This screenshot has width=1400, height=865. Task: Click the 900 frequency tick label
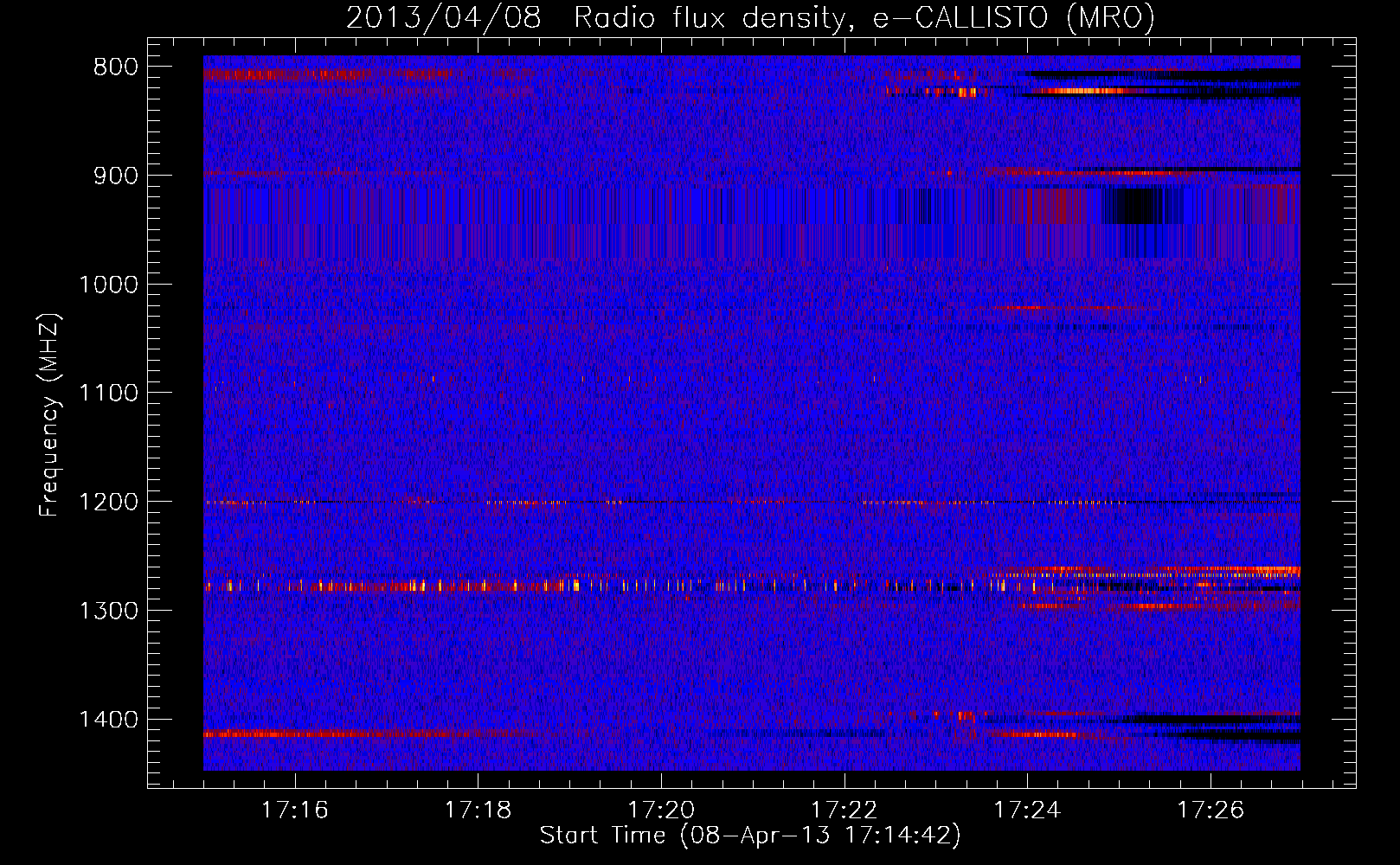115,176
